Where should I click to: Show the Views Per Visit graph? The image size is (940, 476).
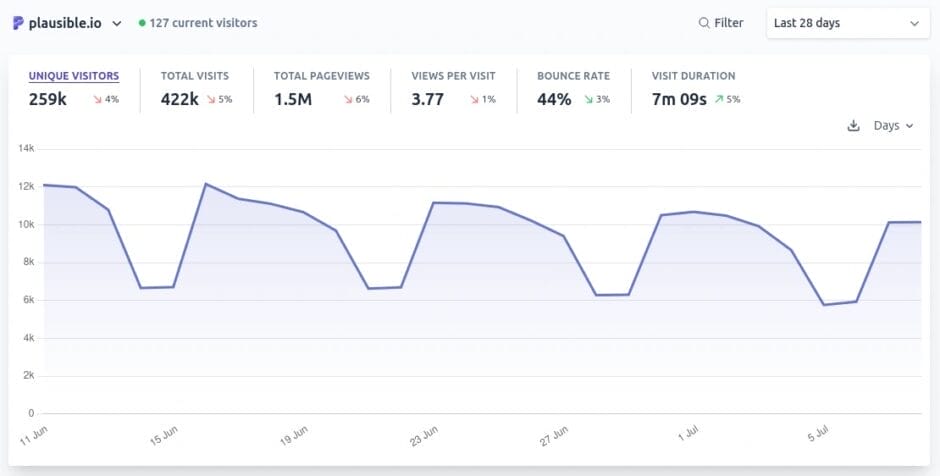click(453, 76)
